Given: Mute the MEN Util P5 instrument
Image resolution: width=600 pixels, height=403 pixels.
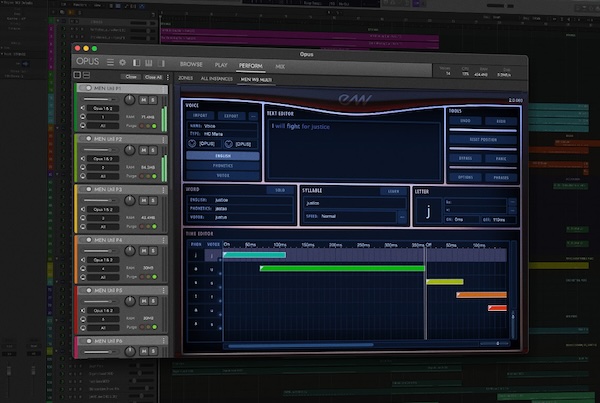Looking at the screenshot, I should tap(143, 301).
